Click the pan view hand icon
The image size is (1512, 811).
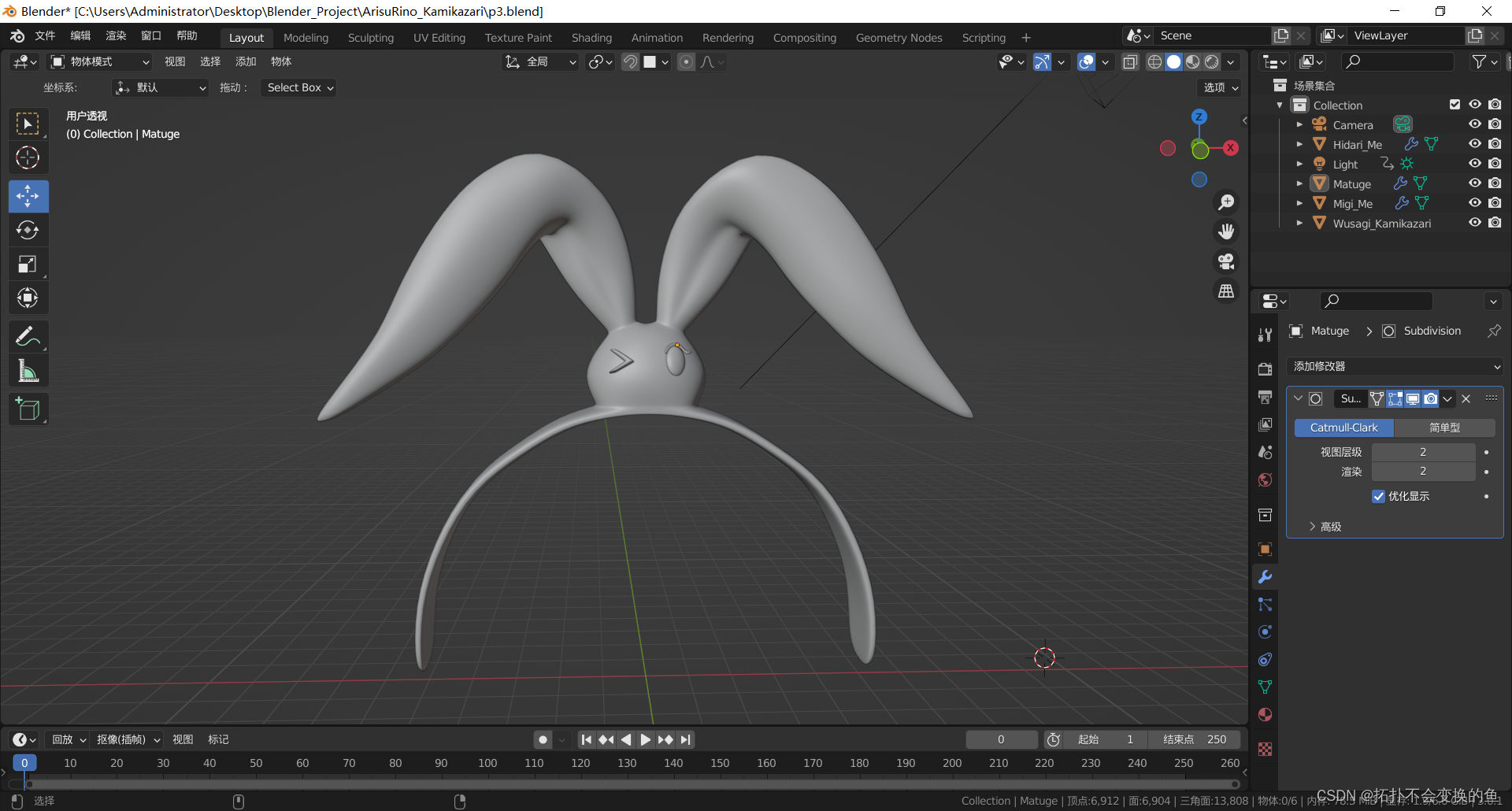1226,231
